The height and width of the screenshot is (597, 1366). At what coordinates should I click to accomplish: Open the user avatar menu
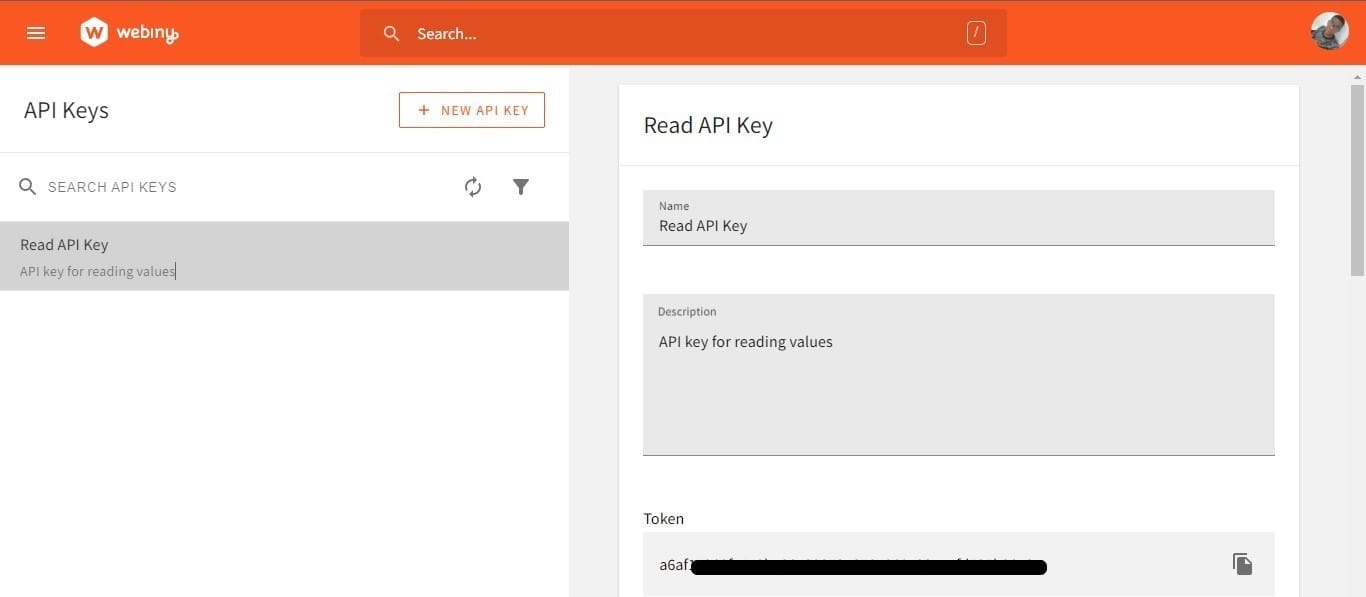(1329, 30)
